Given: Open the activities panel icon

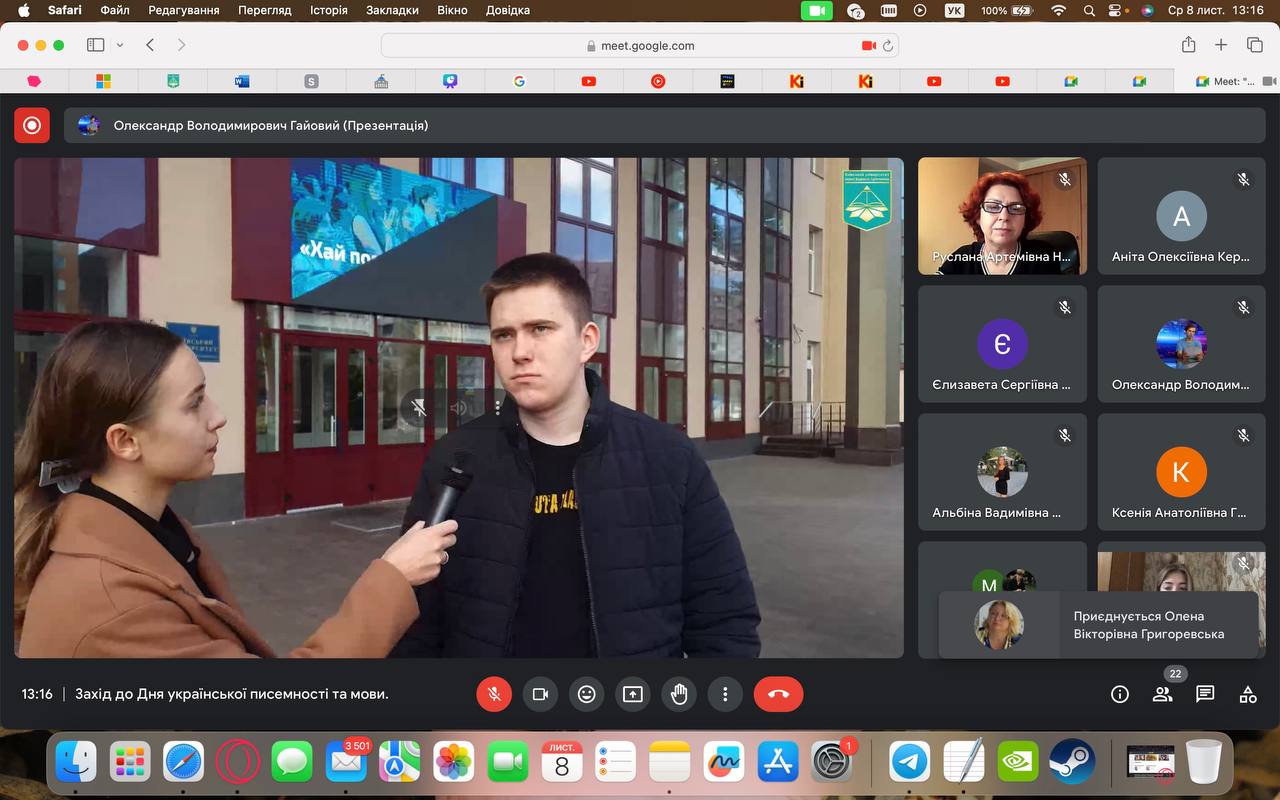Looking at the screenshot, I should pos(1248,694).
